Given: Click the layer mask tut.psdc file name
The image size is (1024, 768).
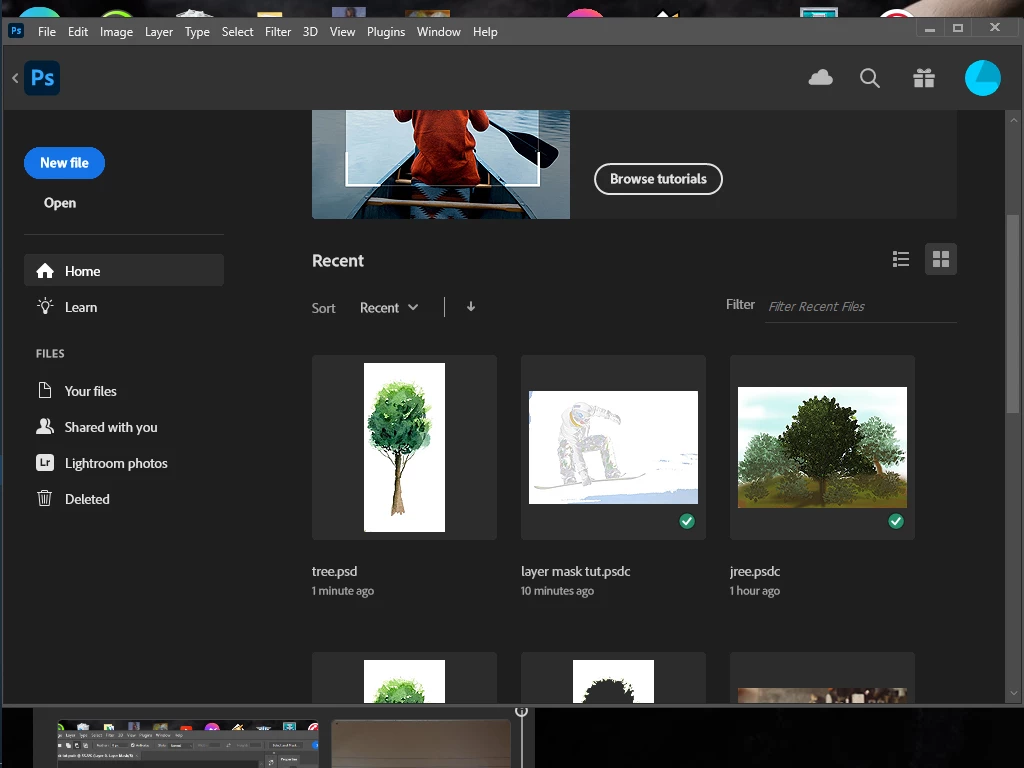Looking at the screenshot, I should [x=575, y=571].
